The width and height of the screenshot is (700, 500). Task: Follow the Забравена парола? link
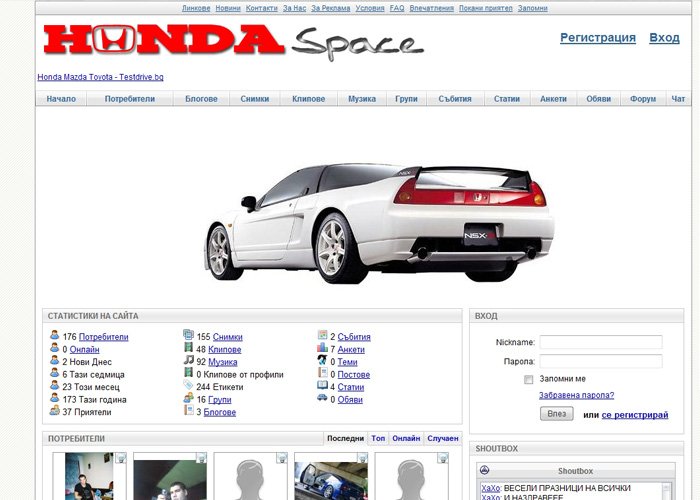pos(576,395)
